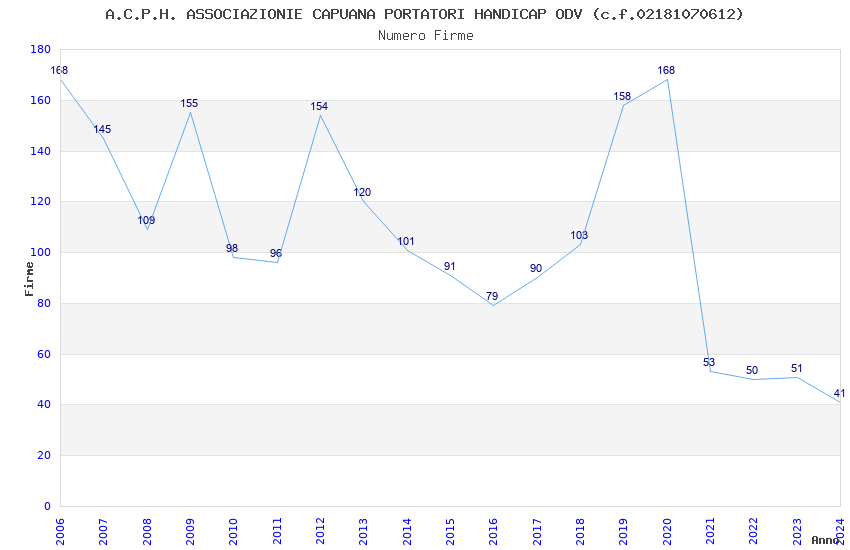Click the 2013 x-axis year tick
Image resolution: width=850 pixels, height=550 pixels.
363,531
